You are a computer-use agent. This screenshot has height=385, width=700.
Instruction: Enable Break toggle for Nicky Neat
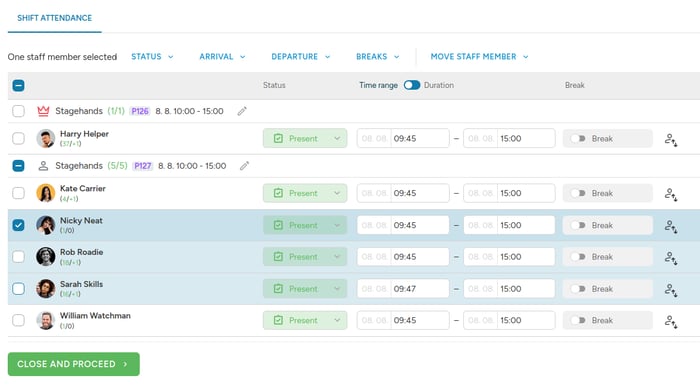coord(578,225)
